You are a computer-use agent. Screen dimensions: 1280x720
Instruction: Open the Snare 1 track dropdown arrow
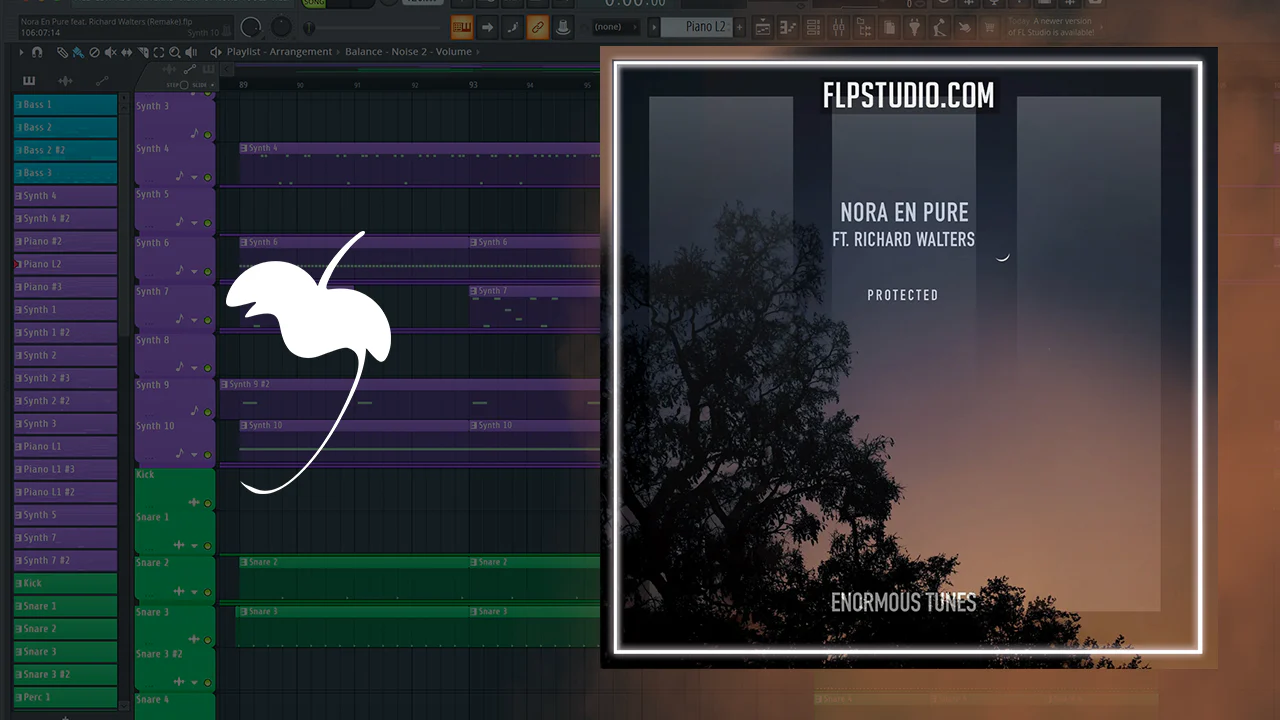point(195,546)
